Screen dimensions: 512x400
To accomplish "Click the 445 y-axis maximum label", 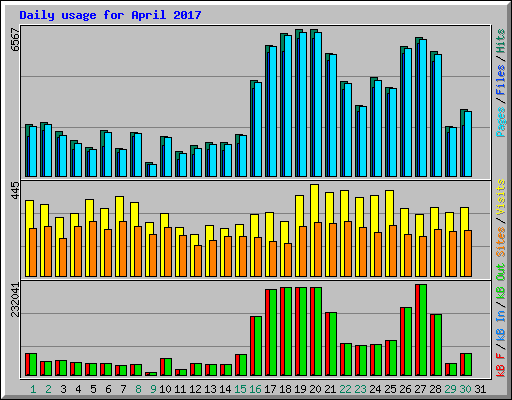I will coord(15,191).
